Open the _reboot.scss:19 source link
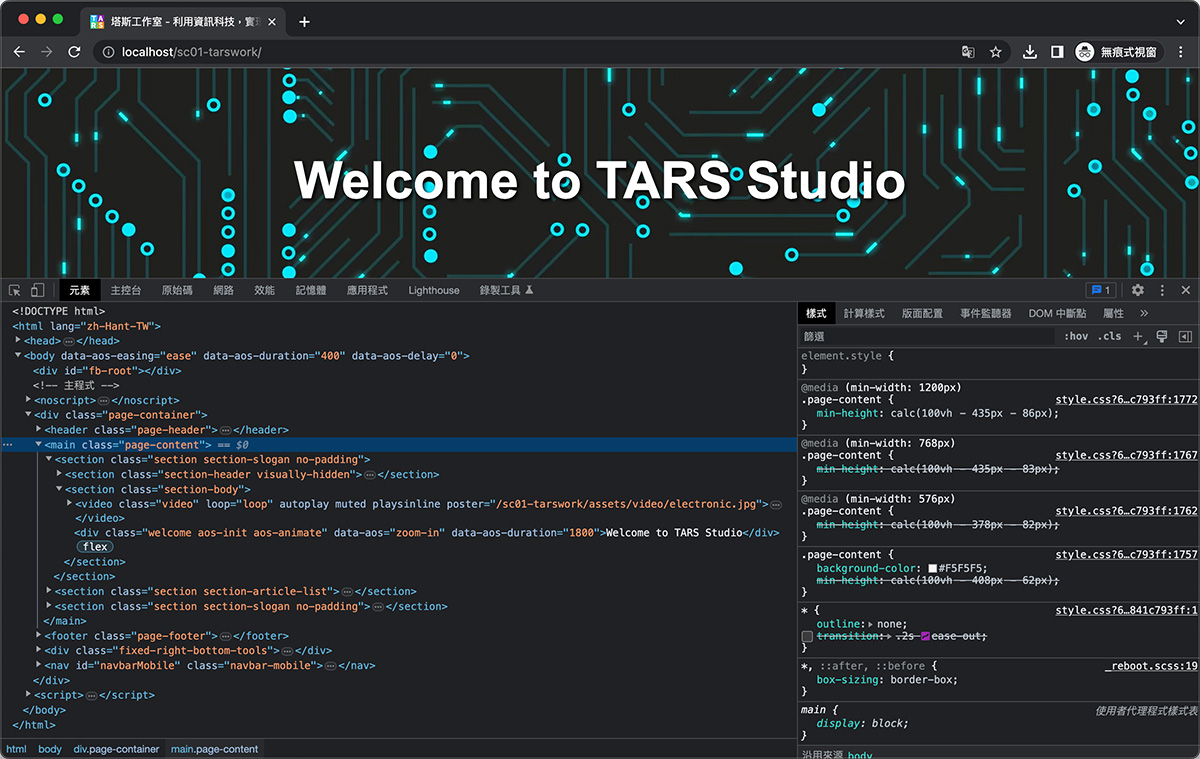 tap(1151, 666)
